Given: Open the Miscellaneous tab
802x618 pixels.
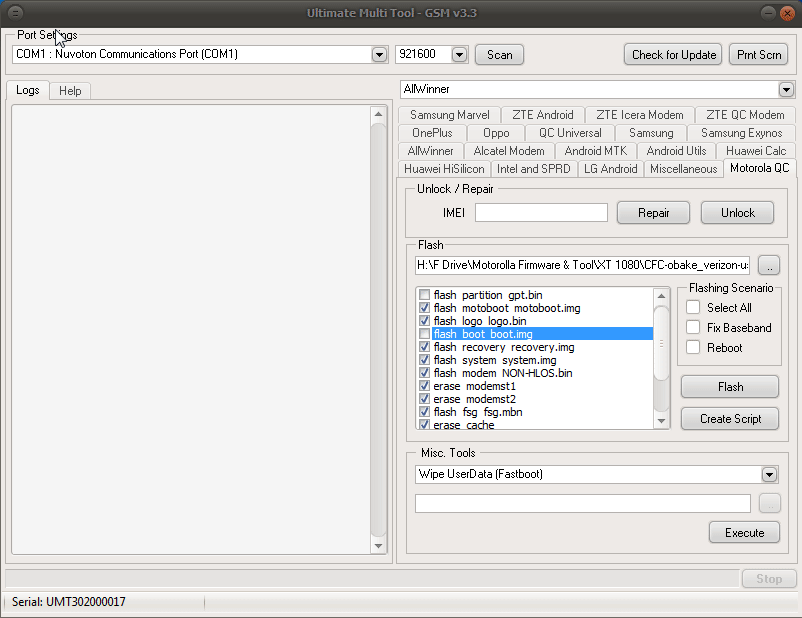Looking at the screenshot, I should 683,169.
